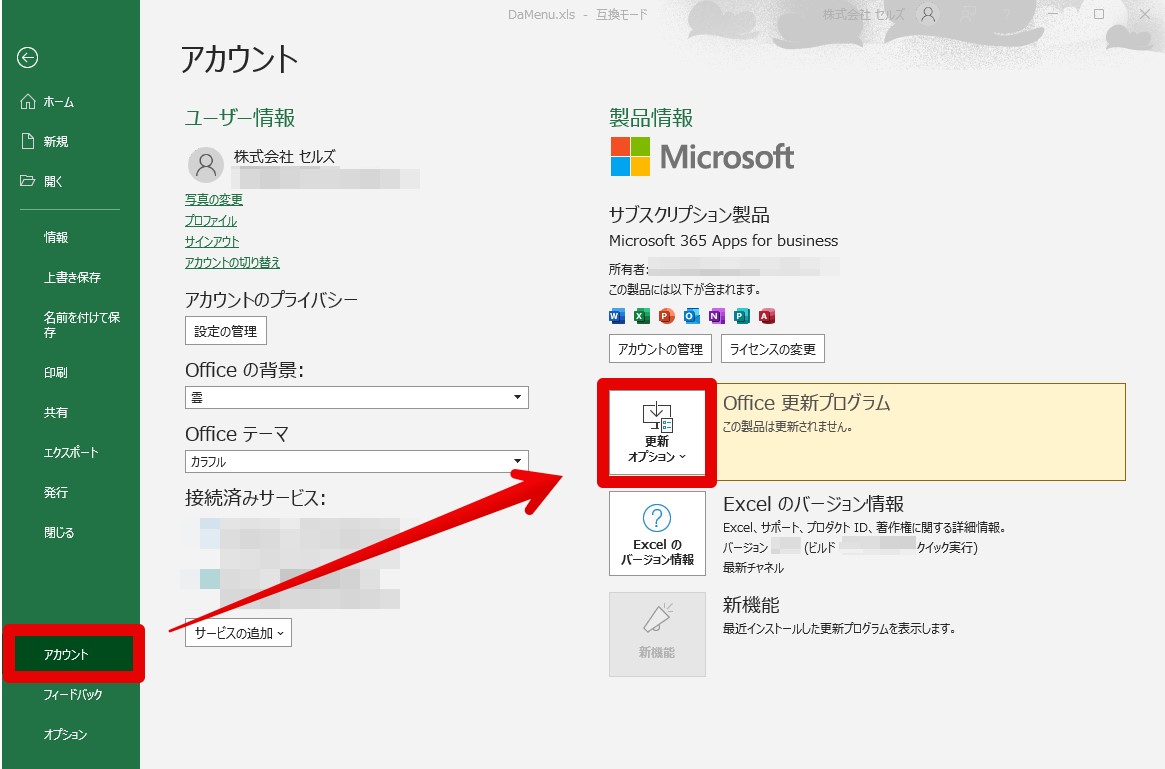Open the Office テーマ dropdown
The width and height of the screenshot is (1165, 769).
coord(357,461)
